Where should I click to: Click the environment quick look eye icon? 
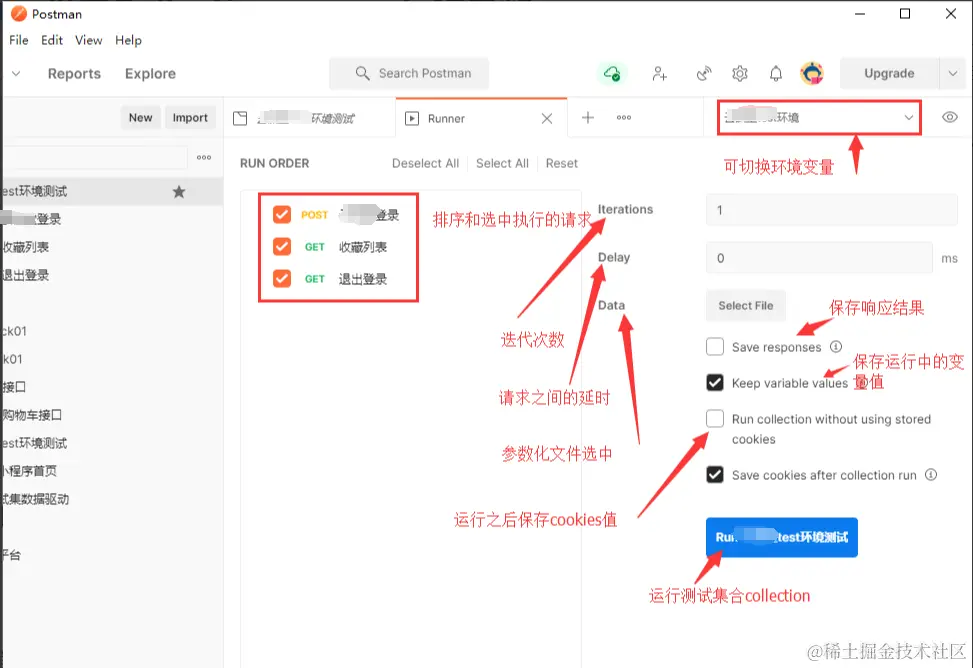pyautogui.click(x=949, y=117)
